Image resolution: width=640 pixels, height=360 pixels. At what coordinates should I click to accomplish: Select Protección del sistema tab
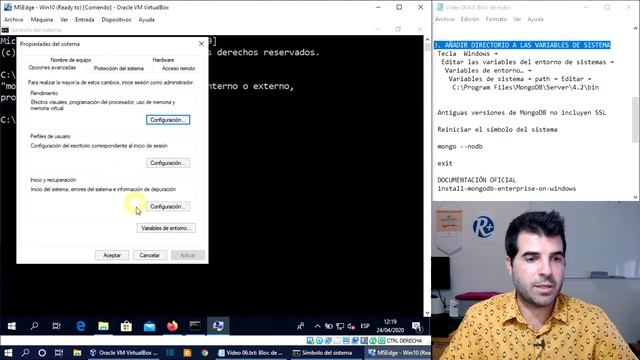point(119,68)
